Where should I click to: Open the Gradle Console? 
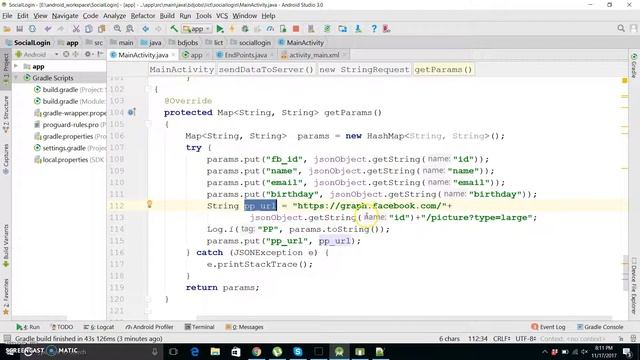600,327
